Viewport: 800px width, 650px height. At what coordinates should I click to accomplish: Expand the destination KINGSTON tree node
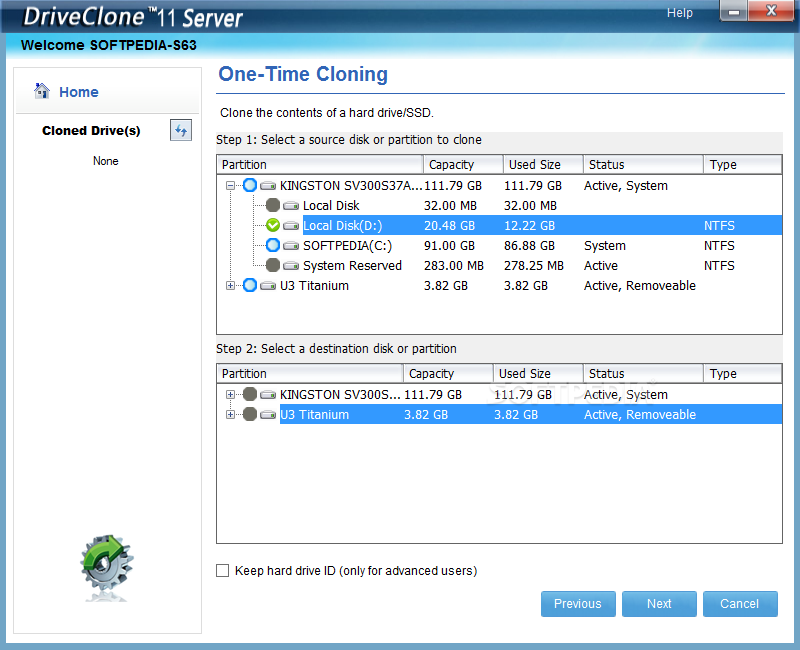[x=231, y=394]
